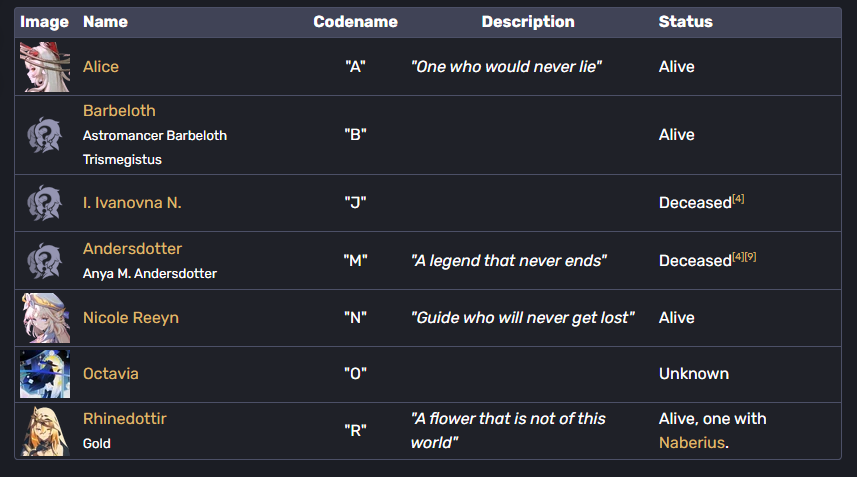Click the Status column header
This screenshot has width=857, height=477.
coord(686,22)
